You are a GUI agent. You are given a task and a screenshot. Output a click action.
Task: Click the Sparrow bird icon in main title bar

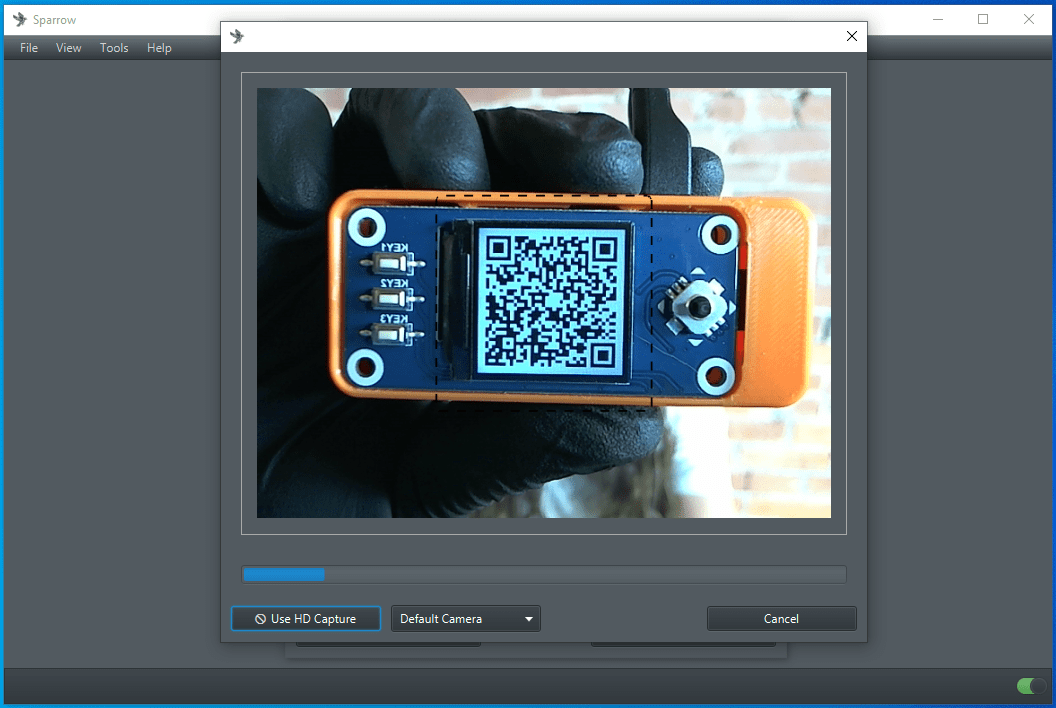click(x=19, y=19)
